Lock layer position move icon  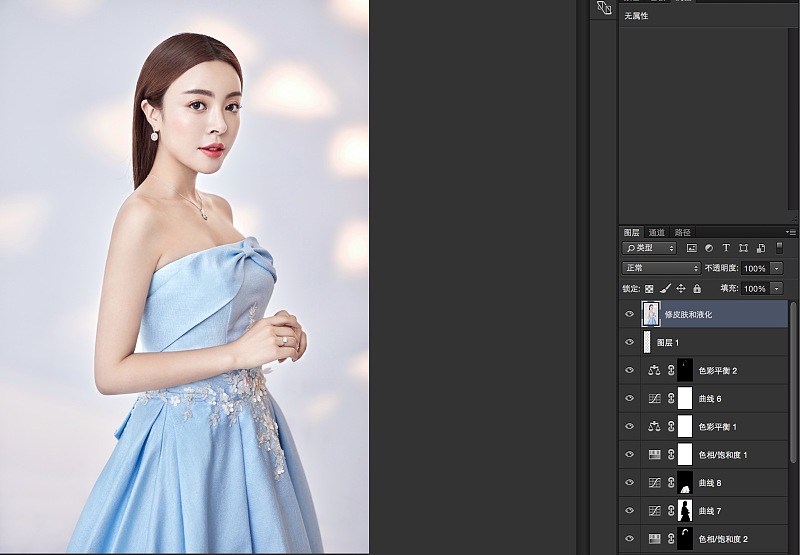681,289
